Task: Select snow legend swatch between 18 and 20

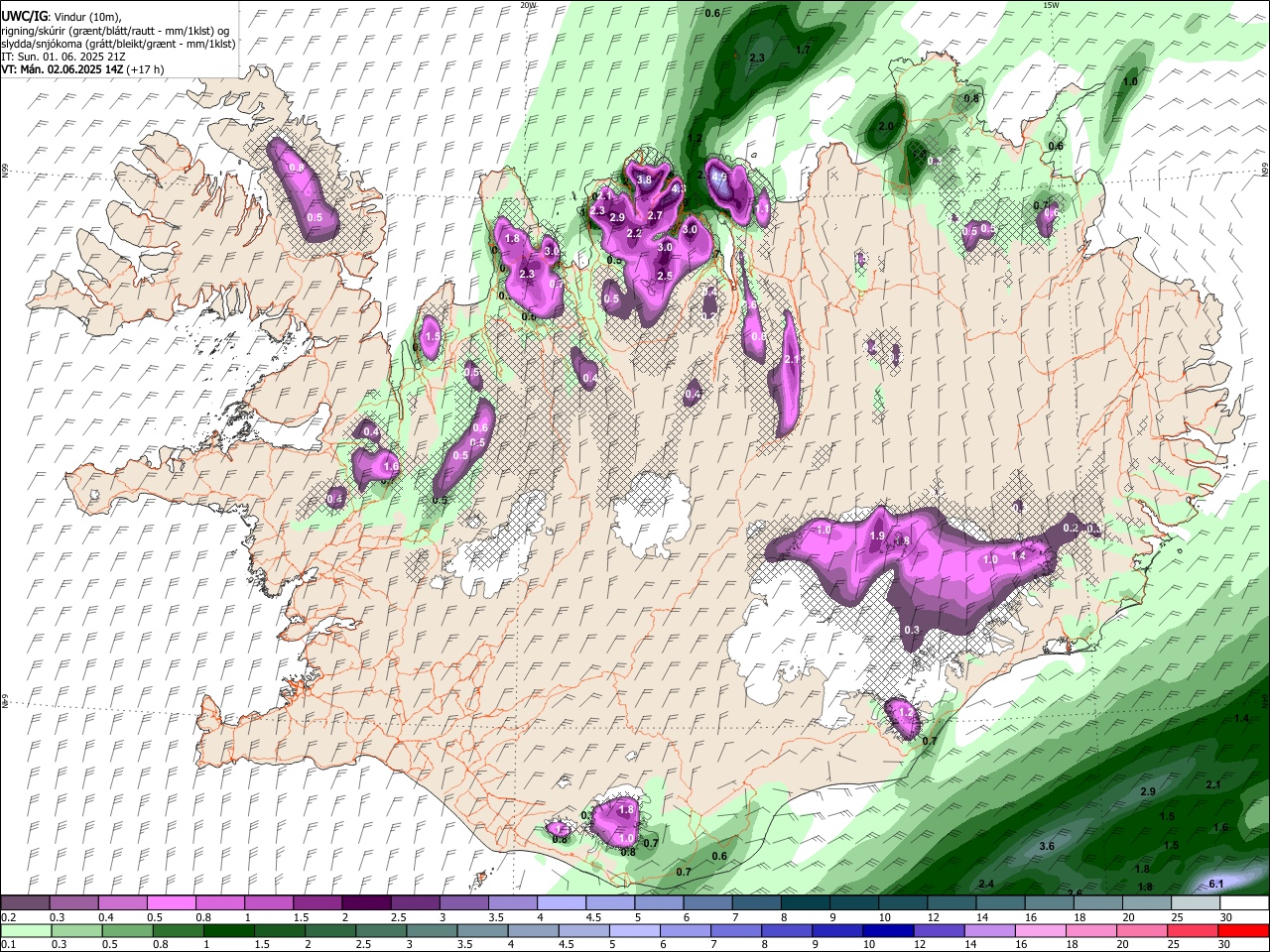Action: pos(1098,902)
